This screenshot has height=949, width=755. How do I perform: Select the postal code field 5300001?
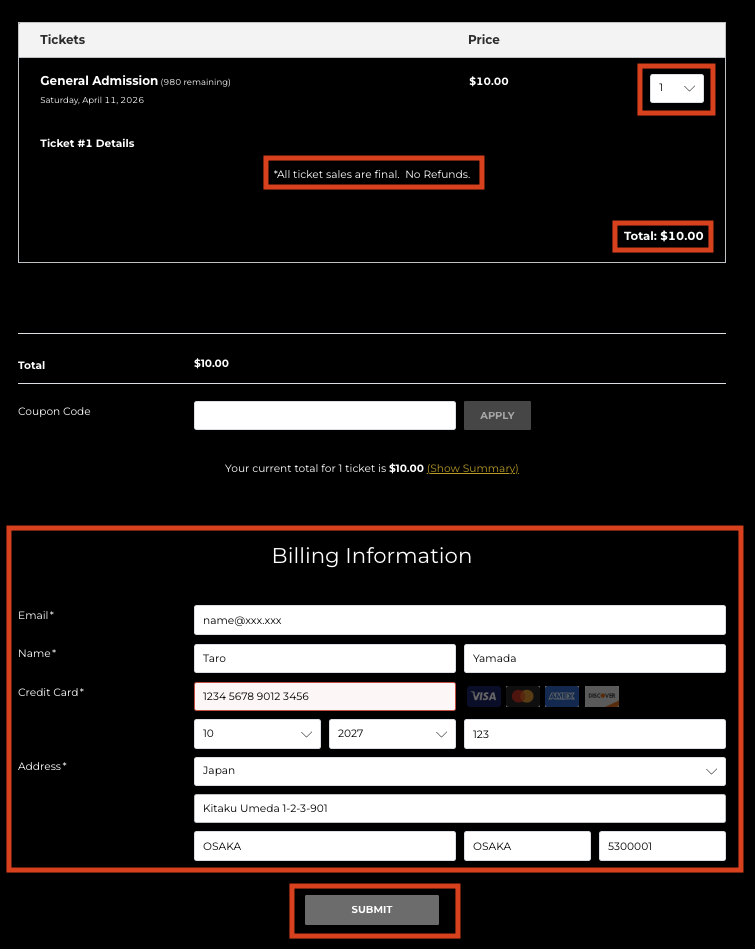tap(662, 846)
